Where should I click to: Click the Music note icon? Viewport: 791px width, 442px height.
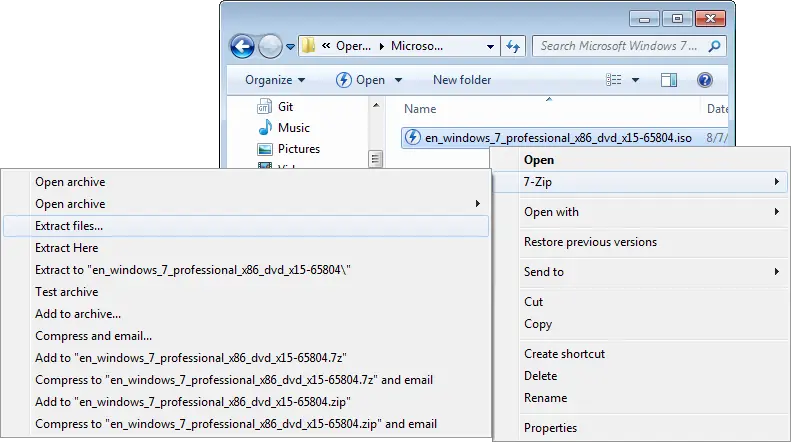[265, 128]
